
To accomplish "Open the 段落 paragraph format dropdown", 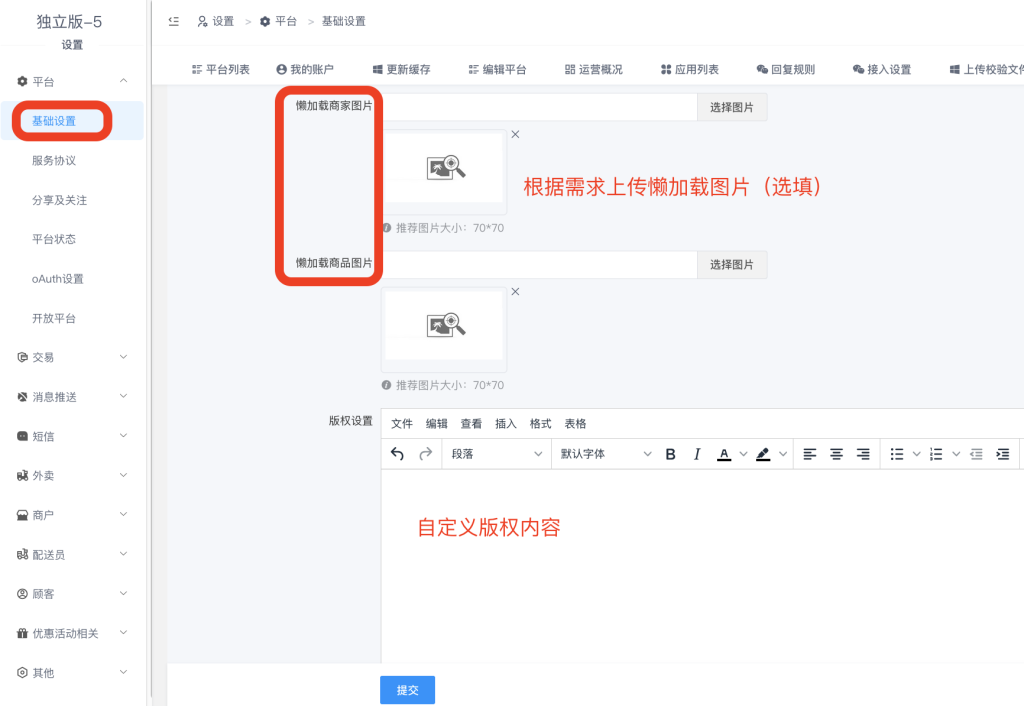I will coord(495,454).
